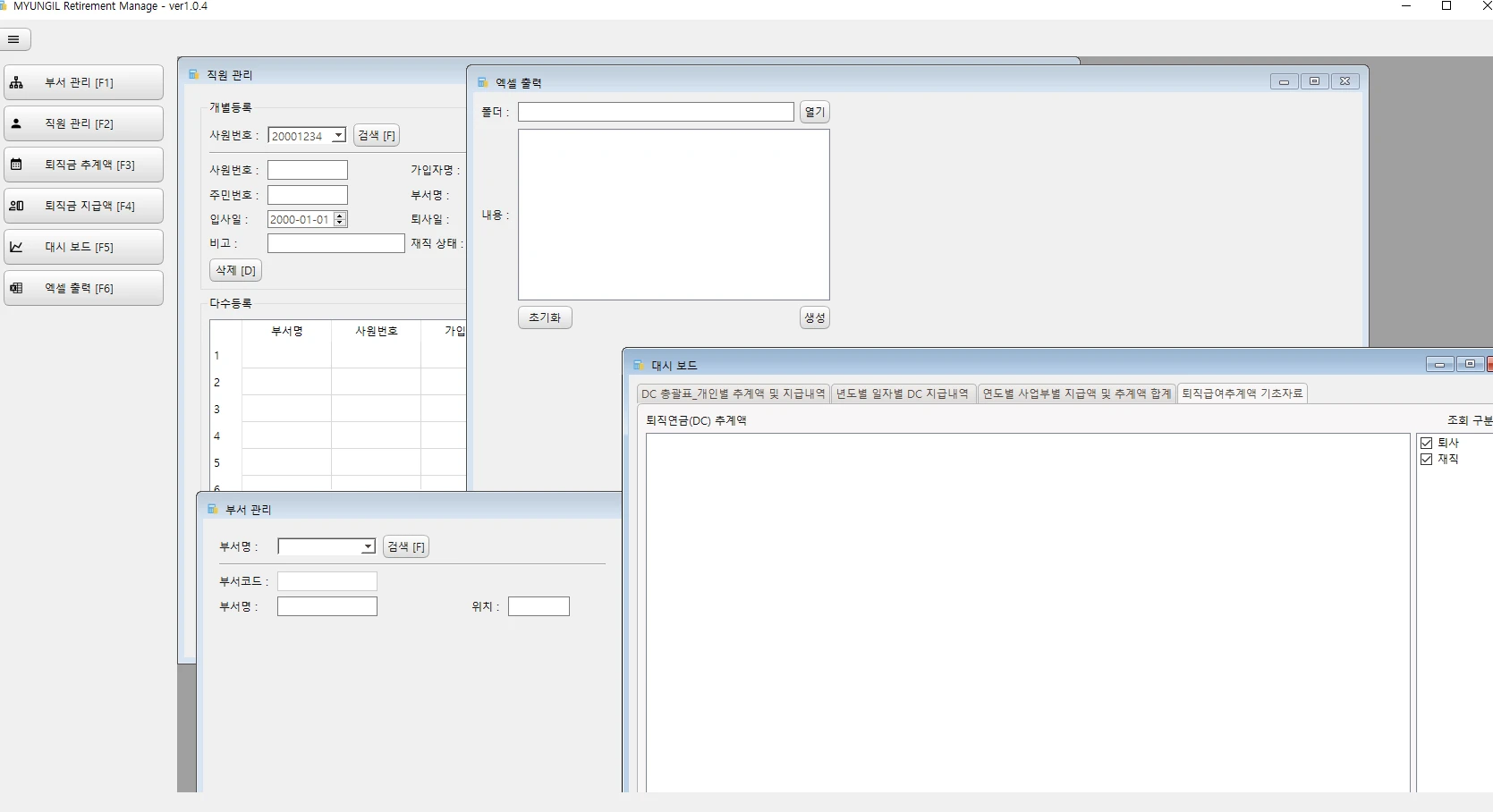The width and height of the screenshot is (1493, 812).
Task: Click 열기 button next to folder field
Action: coord(815,112)
